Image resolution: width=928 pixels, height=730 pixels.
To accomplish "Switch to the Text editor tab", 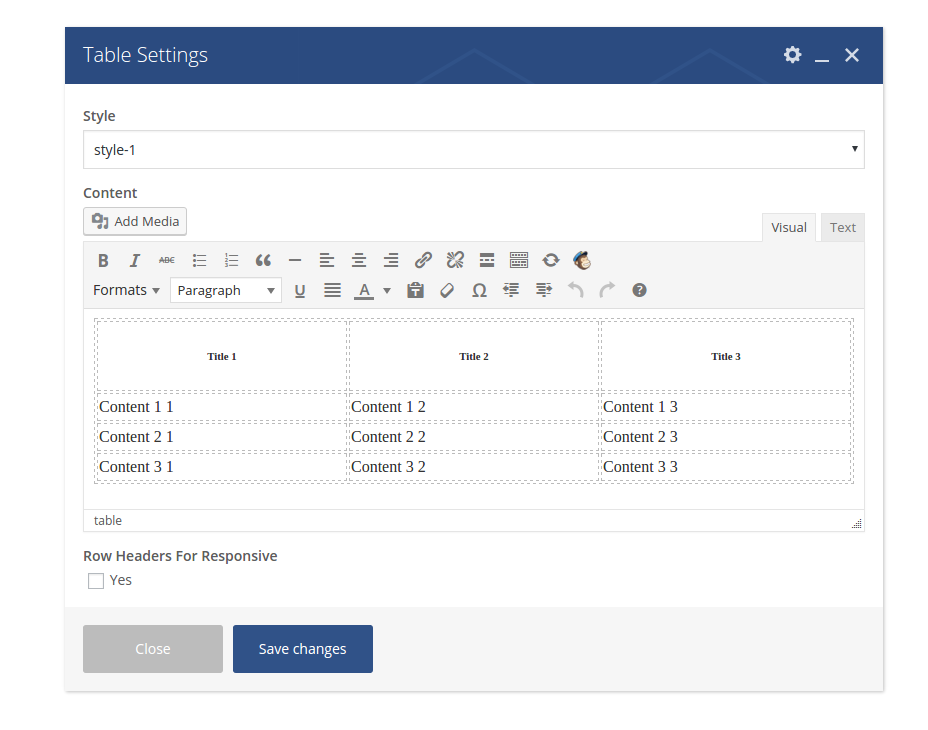I will click(x=842, y=227).
